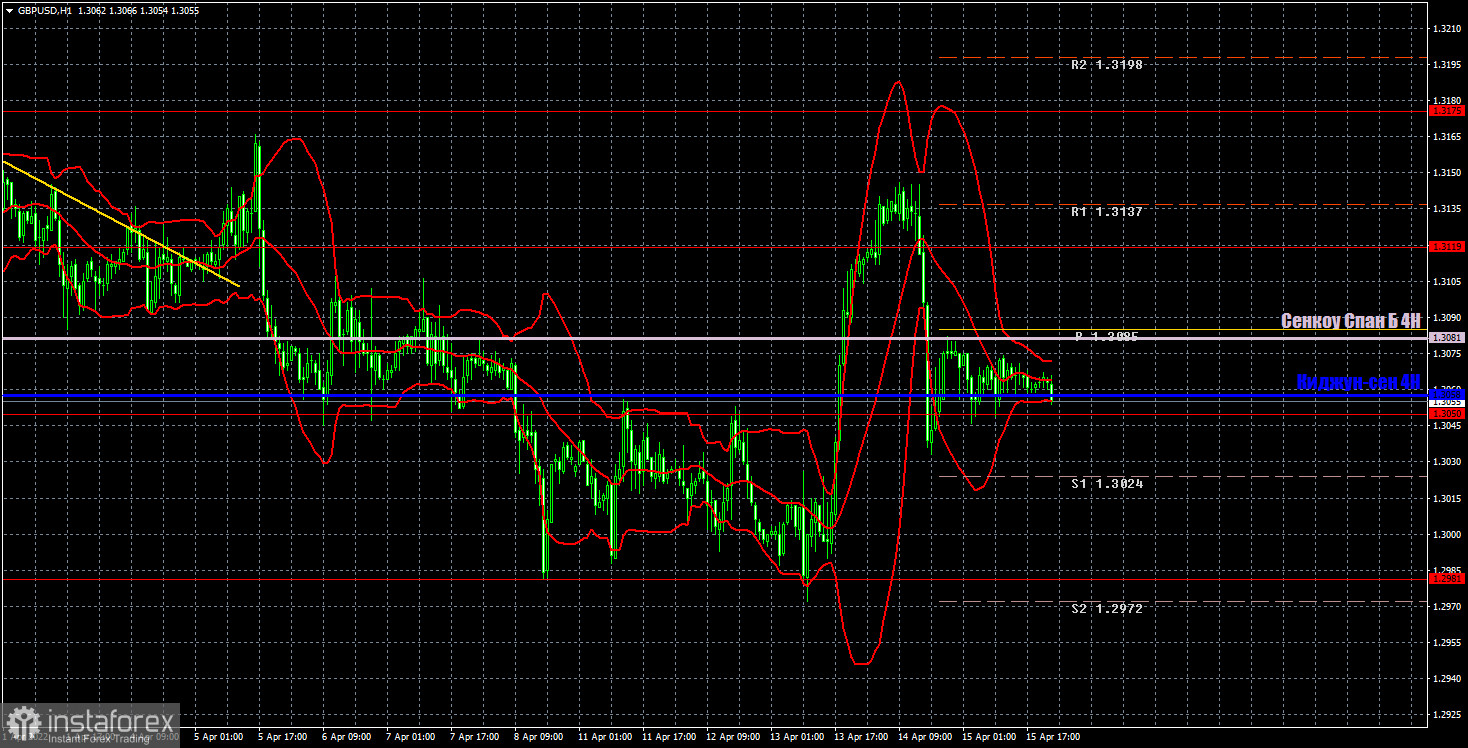
Task: Click the 6 Apr 09:00 time label
Action: click(x=346, y=737)
